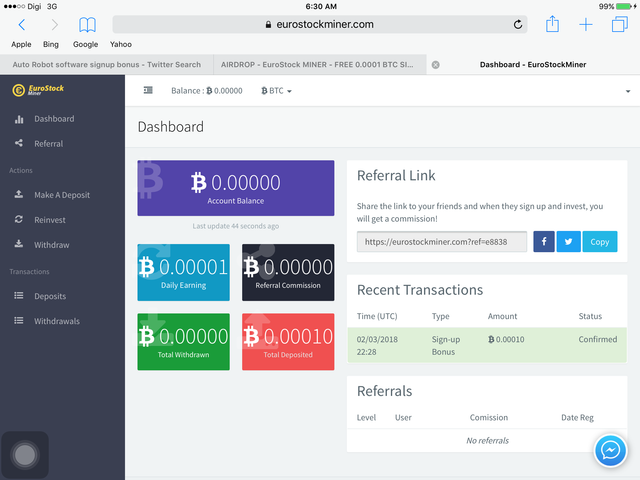The image size is (640, 480).
Task: Close the current tab with x icon
Action: pos(436,65)
